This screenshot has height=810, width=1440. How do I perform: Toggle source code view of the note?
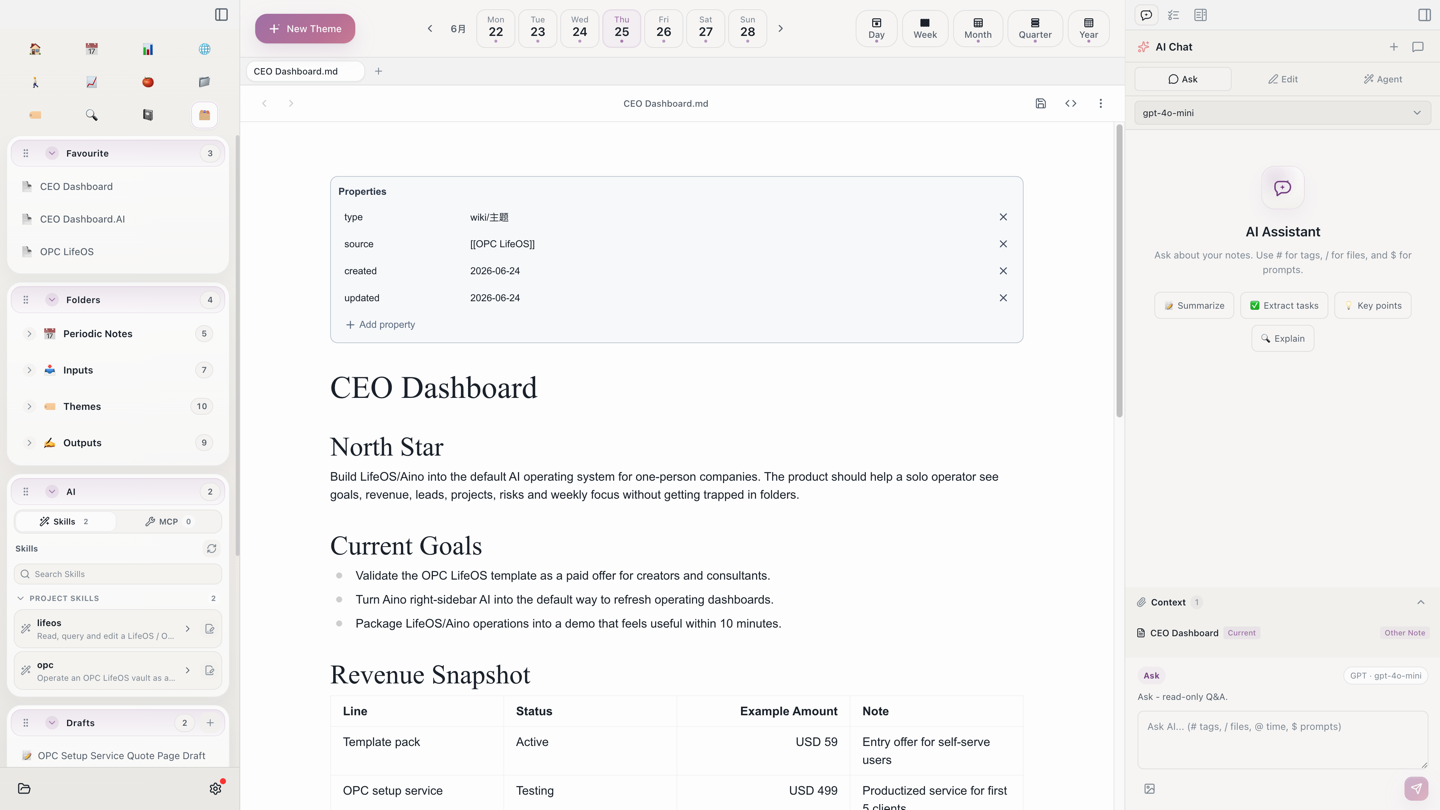(1070, 103)
